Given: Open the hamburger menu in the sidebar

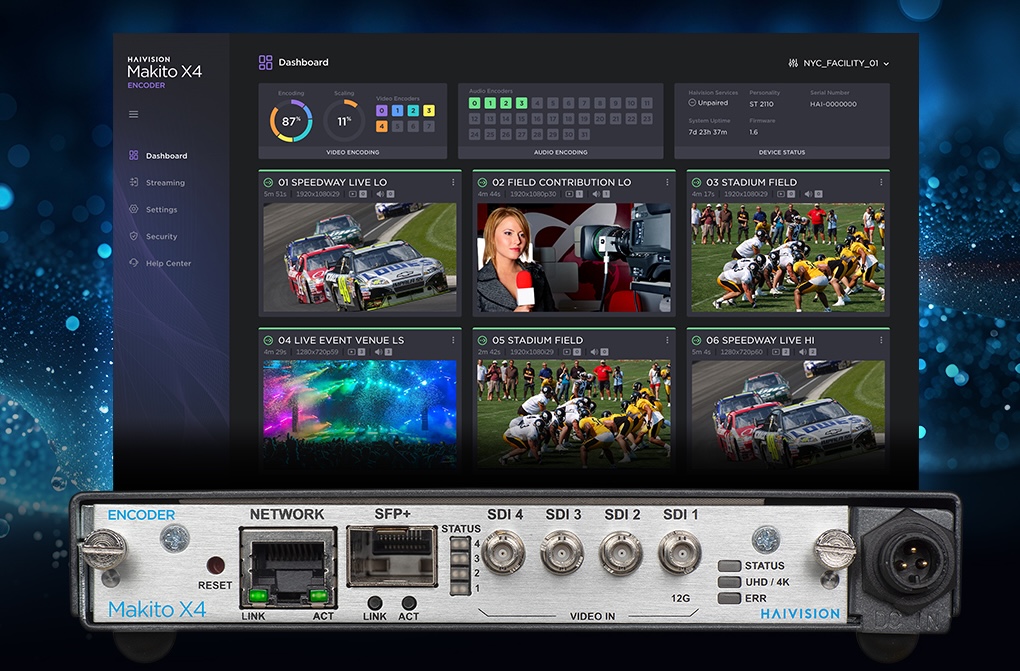Looking at the screenshot, I should click(x=133, y=115).
